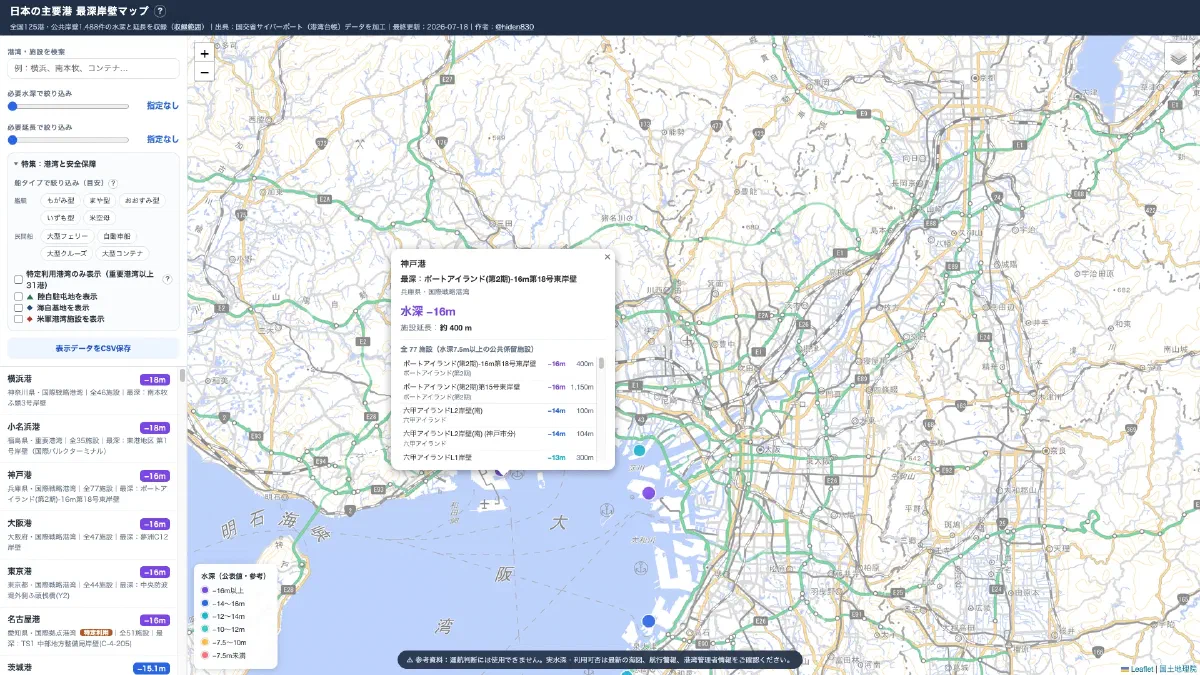The height and width of the screenshot is (675, 1200).
Task: Open the 神戸港 entry in the port list
Action: pyautogui.click(x=90, y=487)
